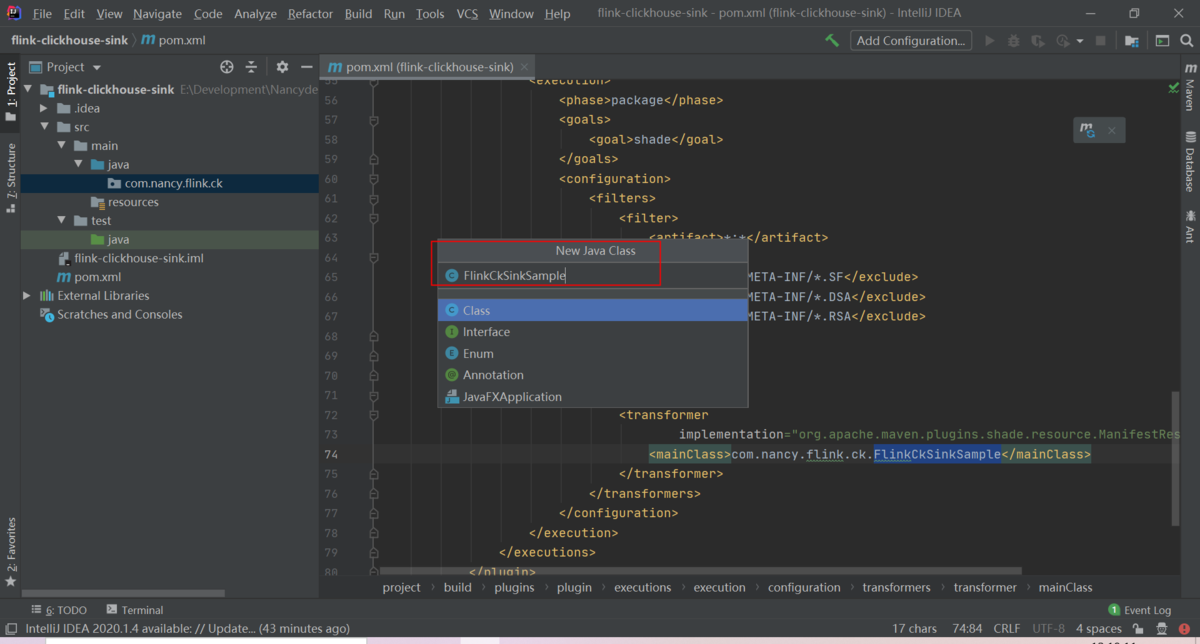Open the Maven tool window

point(1190,88)
